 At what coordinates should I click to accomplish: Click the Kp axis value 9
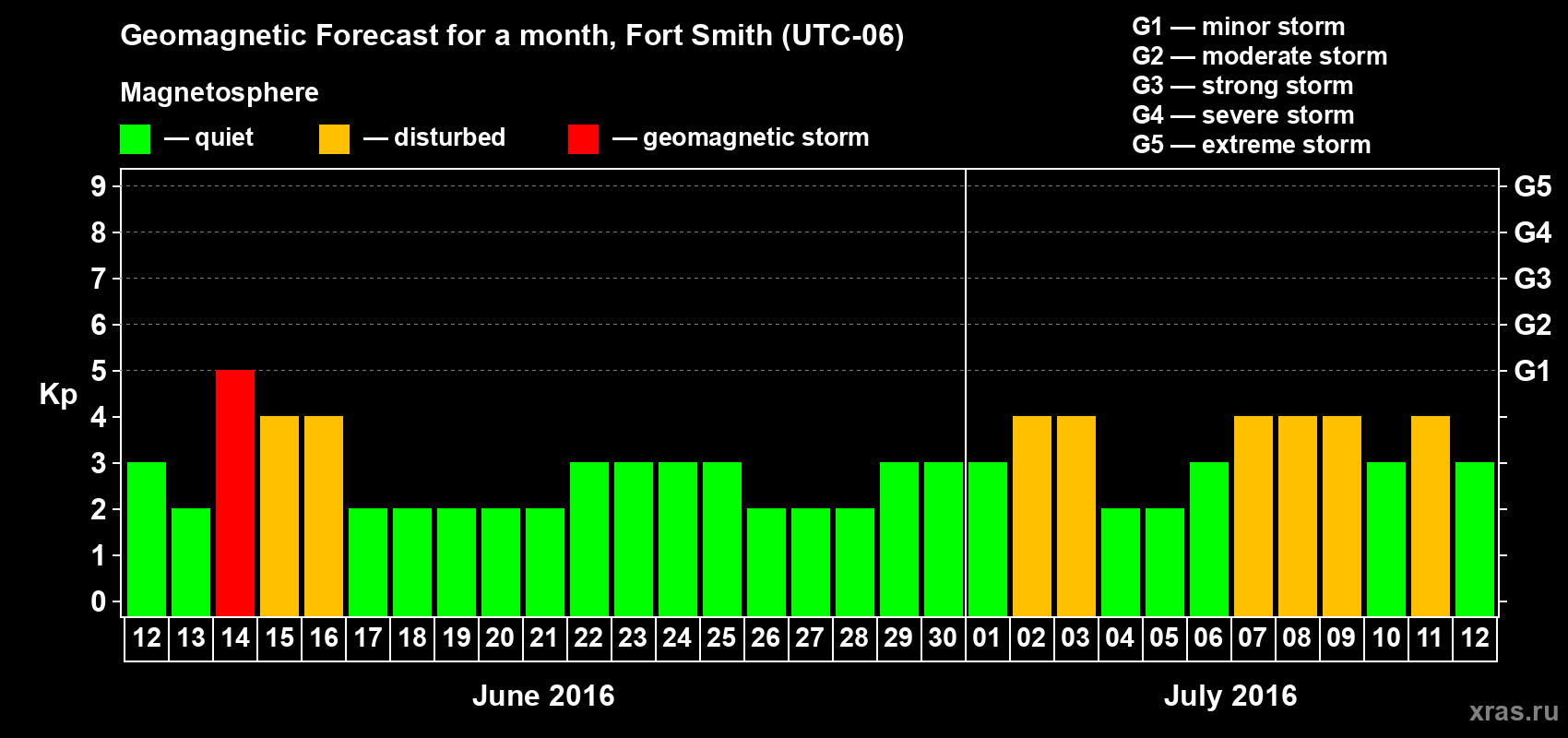pyautogui.click(x=99, y=186)
